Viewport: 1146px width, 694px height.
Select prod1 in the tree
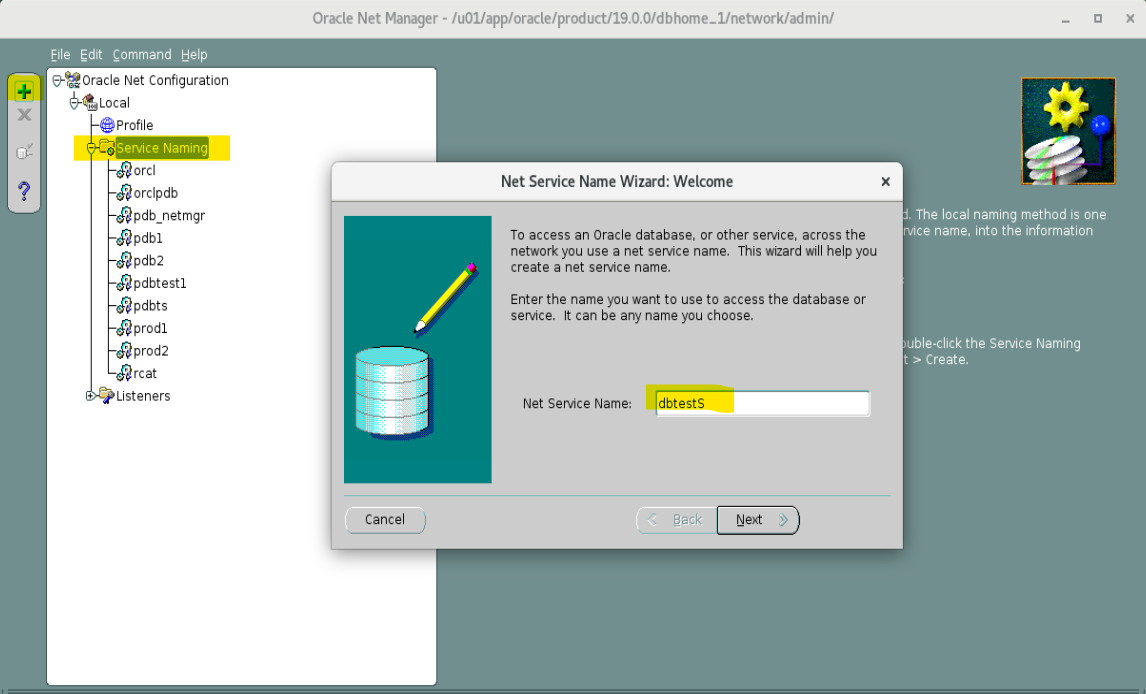[x=151, y=328]
